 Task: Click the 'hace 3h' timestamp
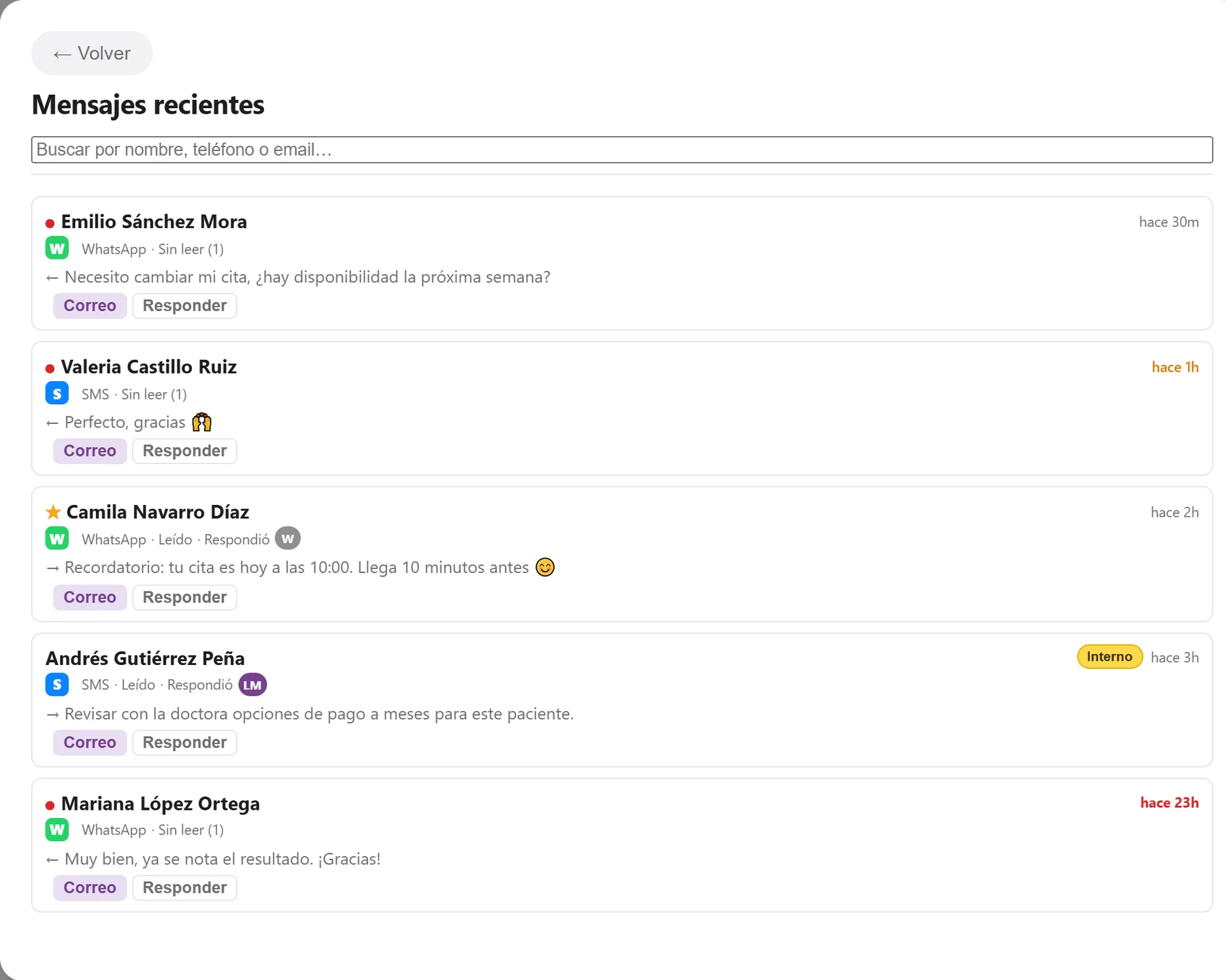(1175, 657)
